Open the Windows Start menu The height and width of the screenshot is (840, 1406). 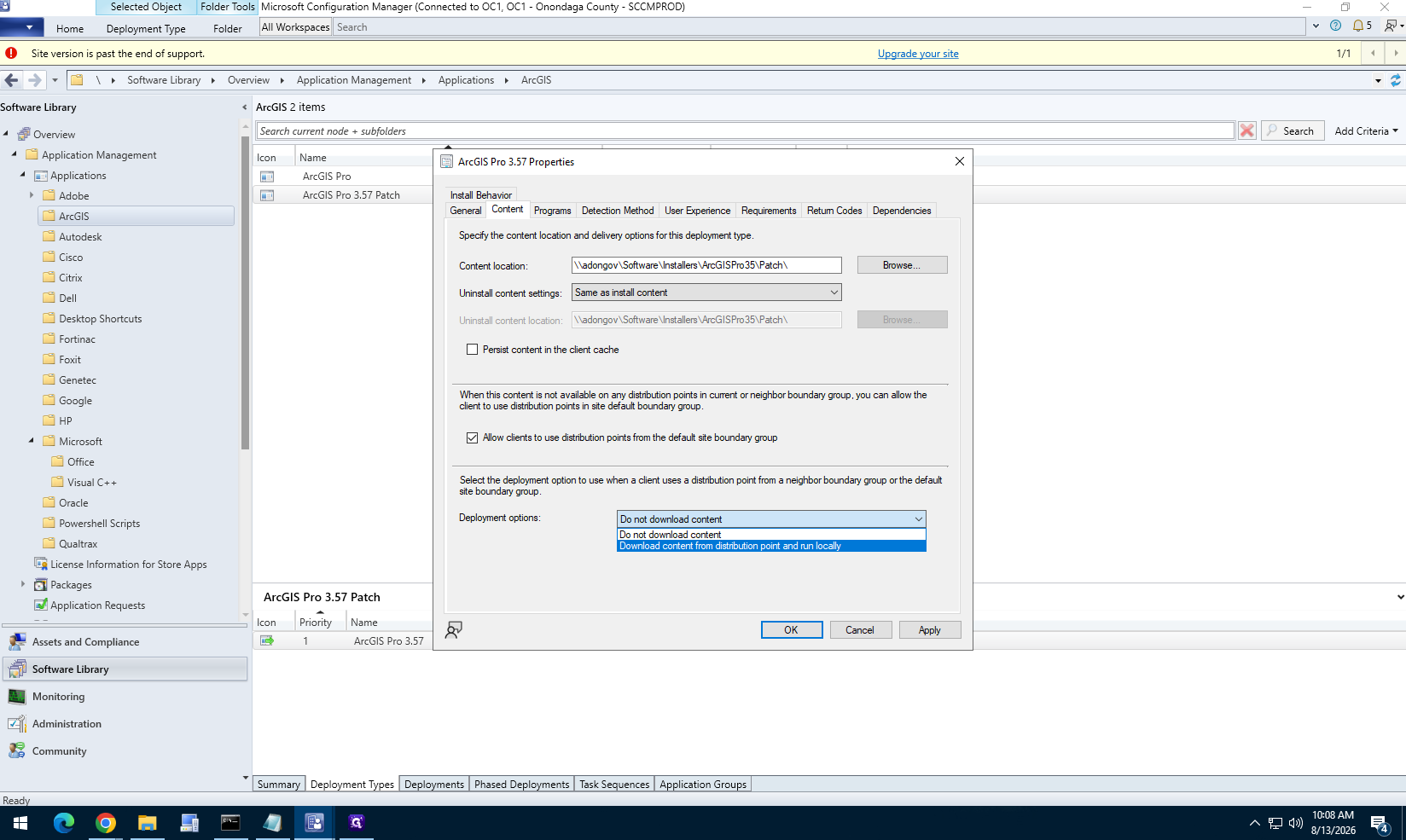point(20,823)
